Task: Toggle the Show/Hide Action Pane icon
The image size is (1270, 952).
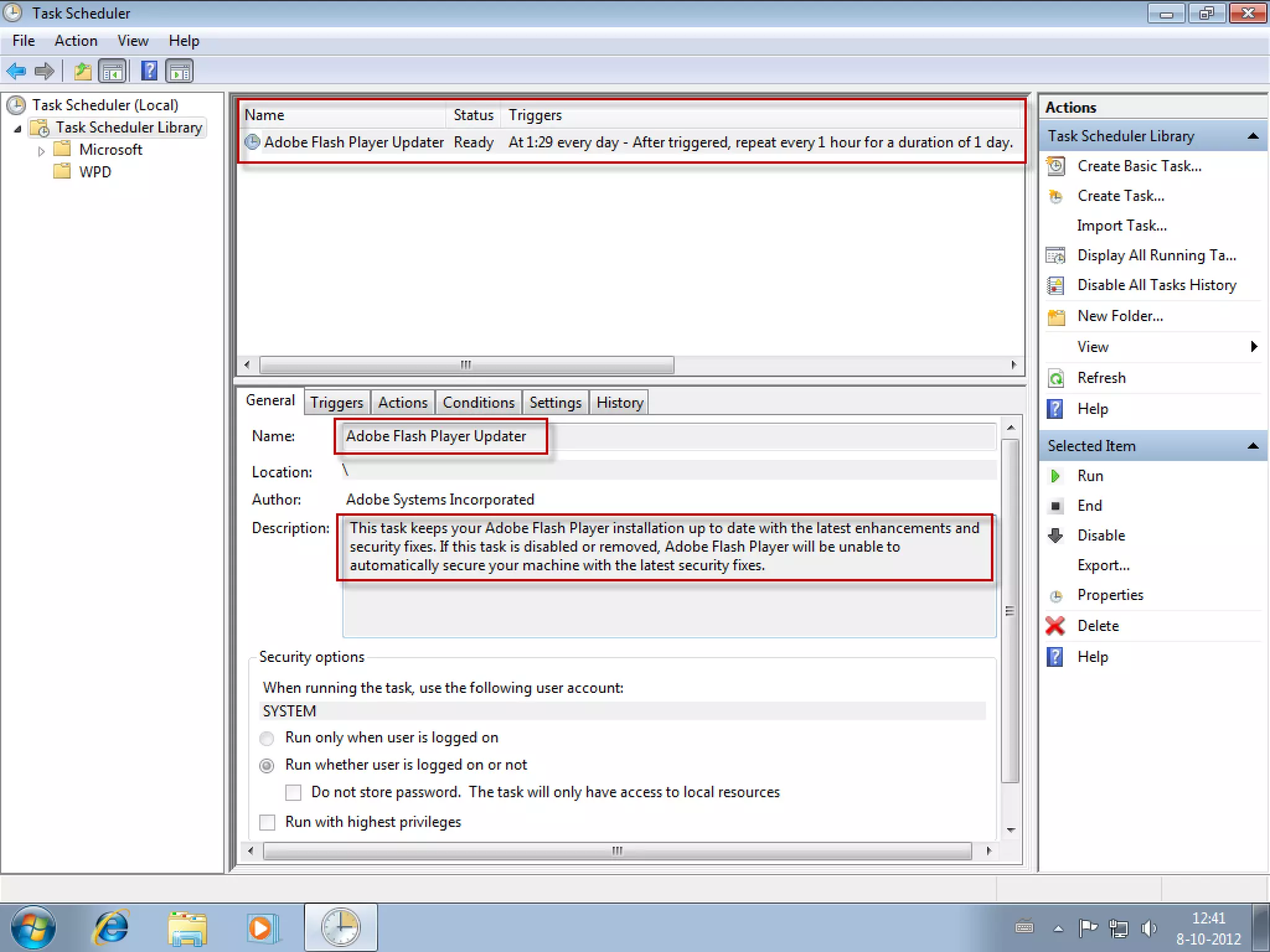Action: [x=179, y=71]
